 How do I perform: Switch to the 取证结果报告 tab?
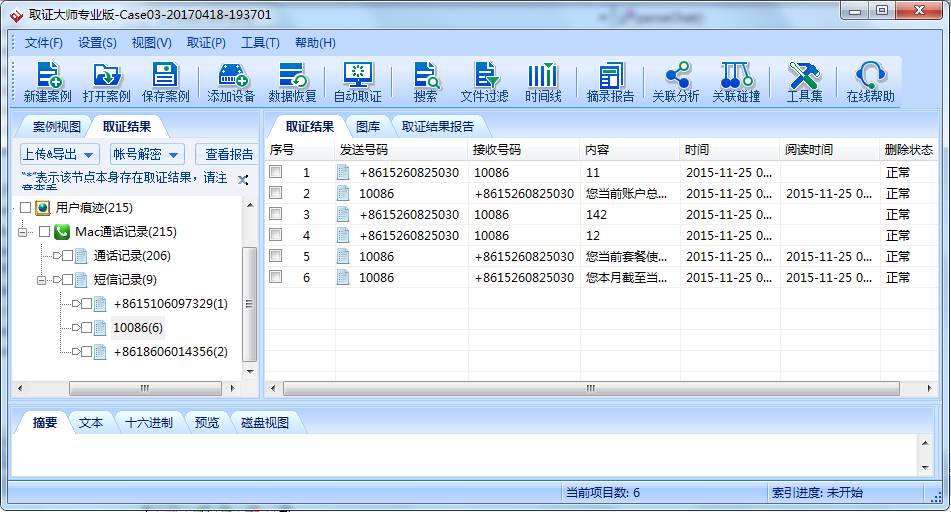click(x=438, y=126)
